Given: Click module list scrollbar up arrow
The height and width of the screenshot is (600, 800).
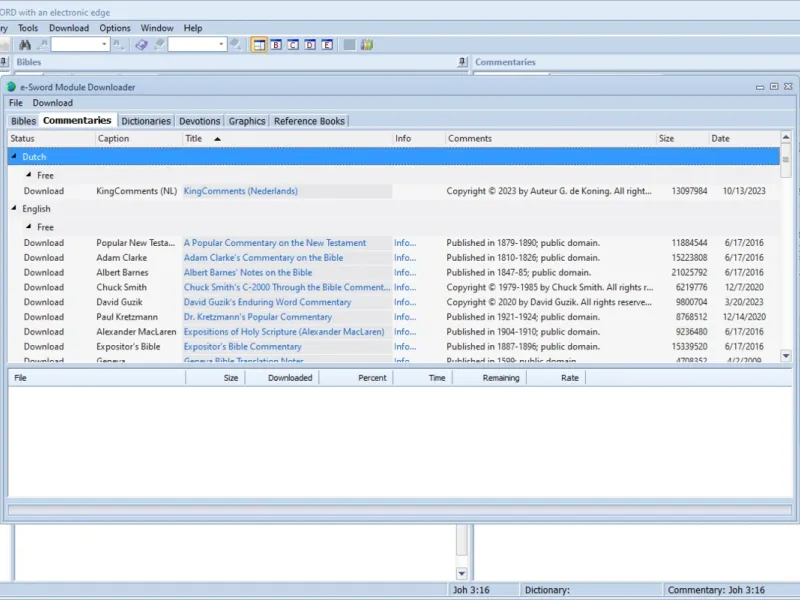Looking at the screenshot, I should [x=786, y=137].
